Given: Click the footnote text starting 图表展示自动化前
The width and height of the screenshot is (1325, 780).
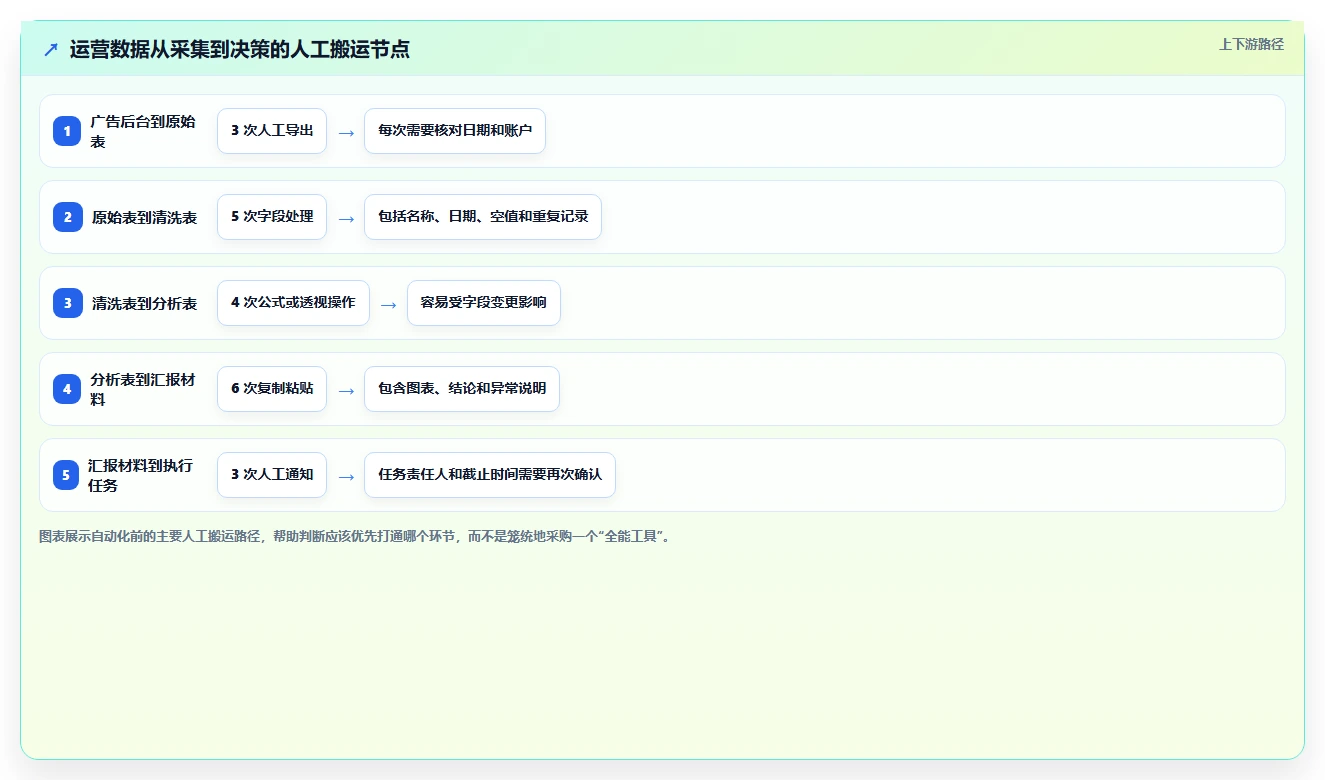Looking at the screenshot, I should pos(355,537).
